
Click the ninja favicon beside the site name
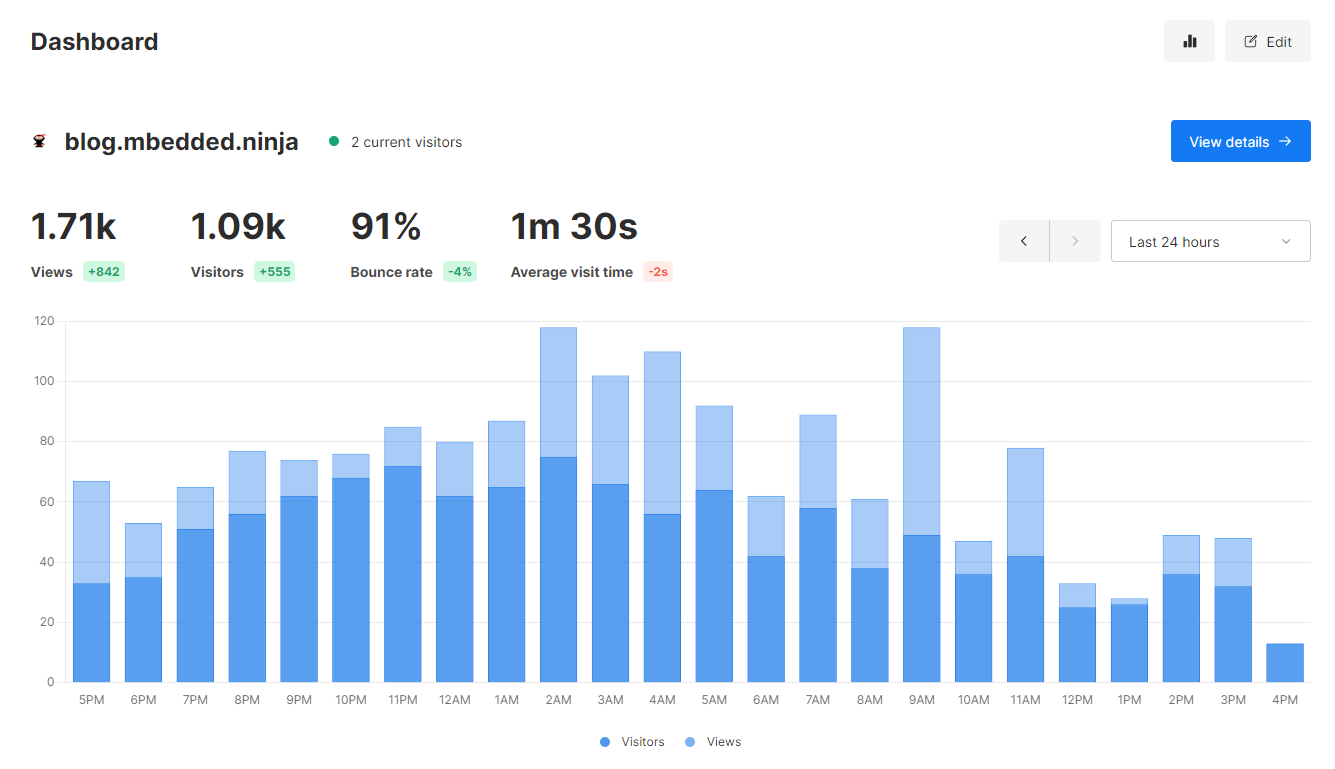[40, 142]
